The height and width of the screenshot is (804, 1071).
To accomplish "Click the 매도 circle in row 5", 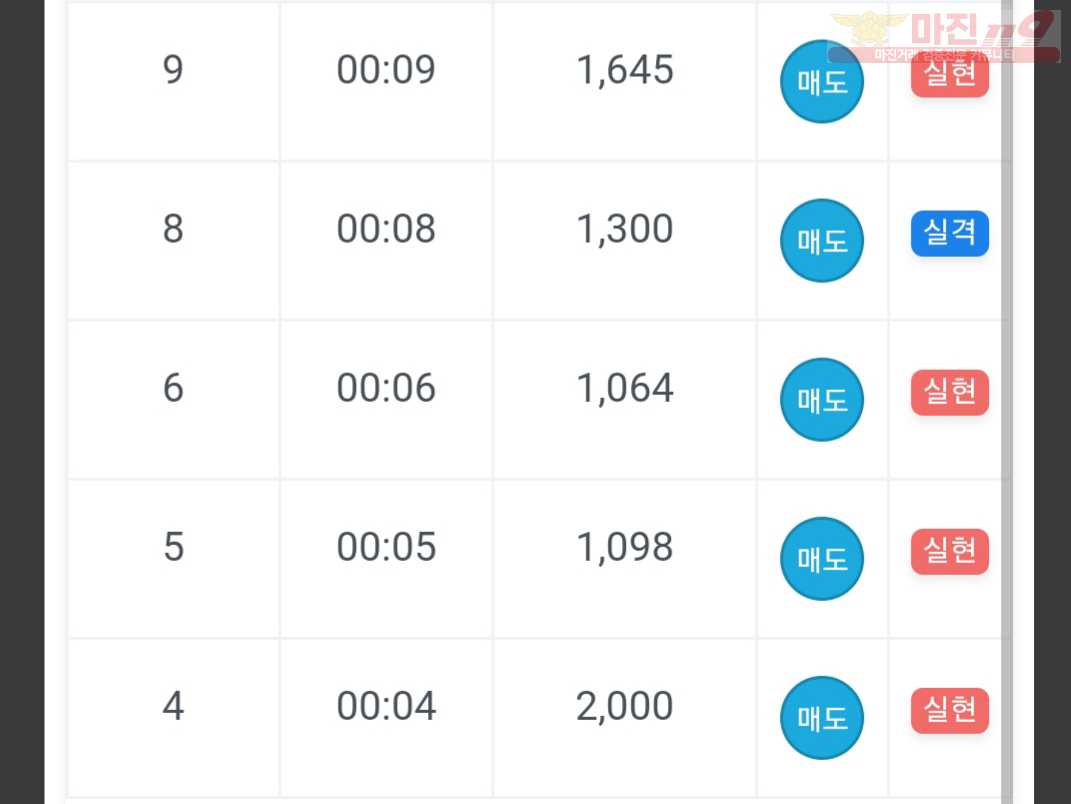I will (822, 559).
